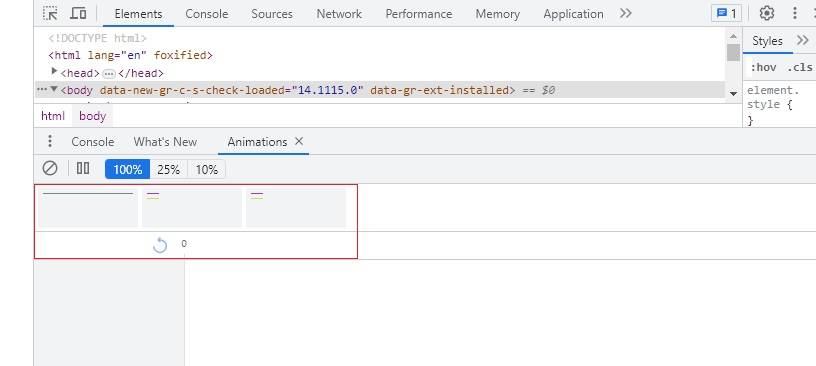
Task: Toggle the .cls class editor button
Action: click(800, 68)
